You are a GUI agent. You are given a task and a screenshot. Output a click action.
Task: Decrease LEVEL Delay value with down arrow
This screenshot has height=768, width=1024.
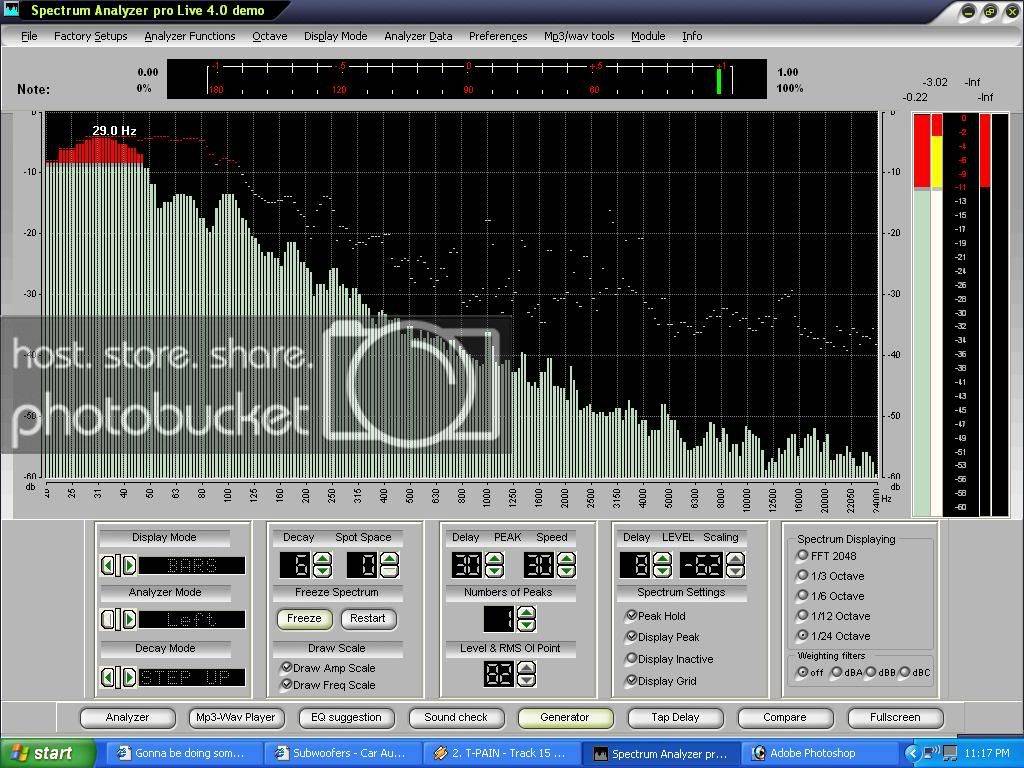[662, 571]
